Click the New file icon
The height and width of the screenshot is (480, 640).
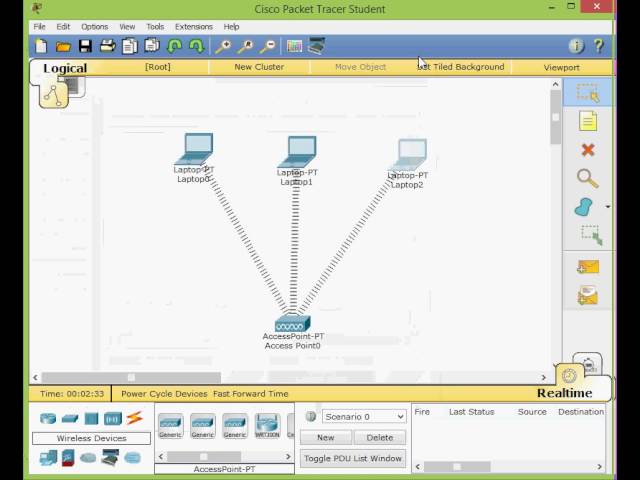pos(41,46)
